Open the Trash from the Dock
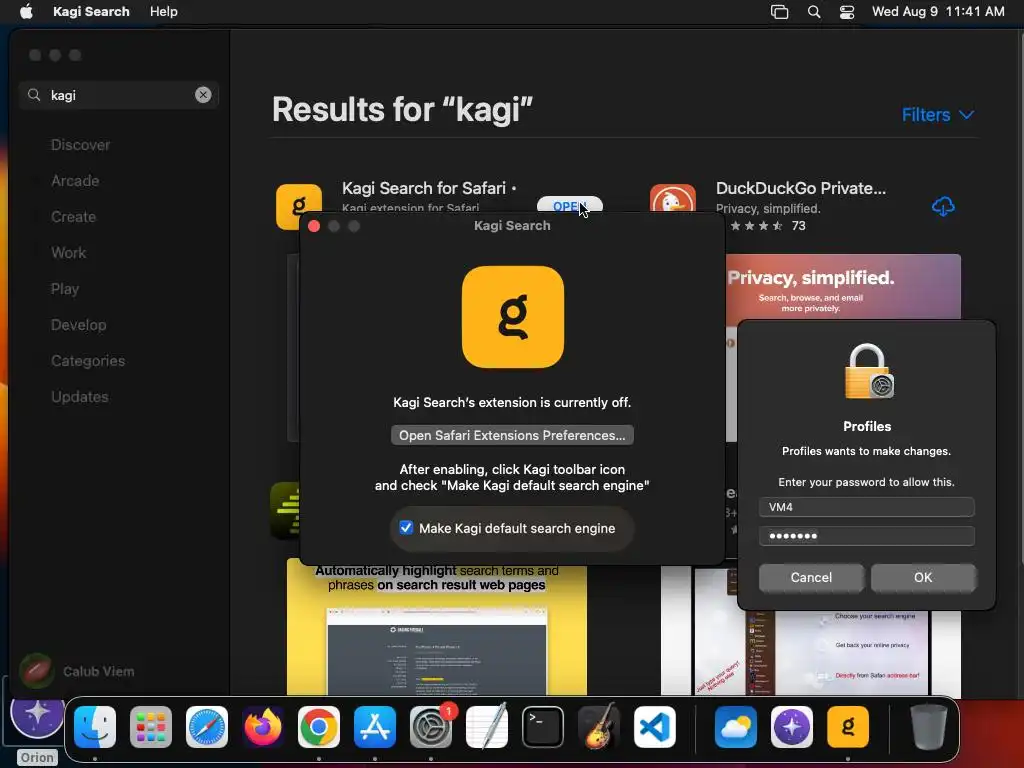The height and width of the screenshot is (768, 1024). pyautogui.click(x=929, y=727)
